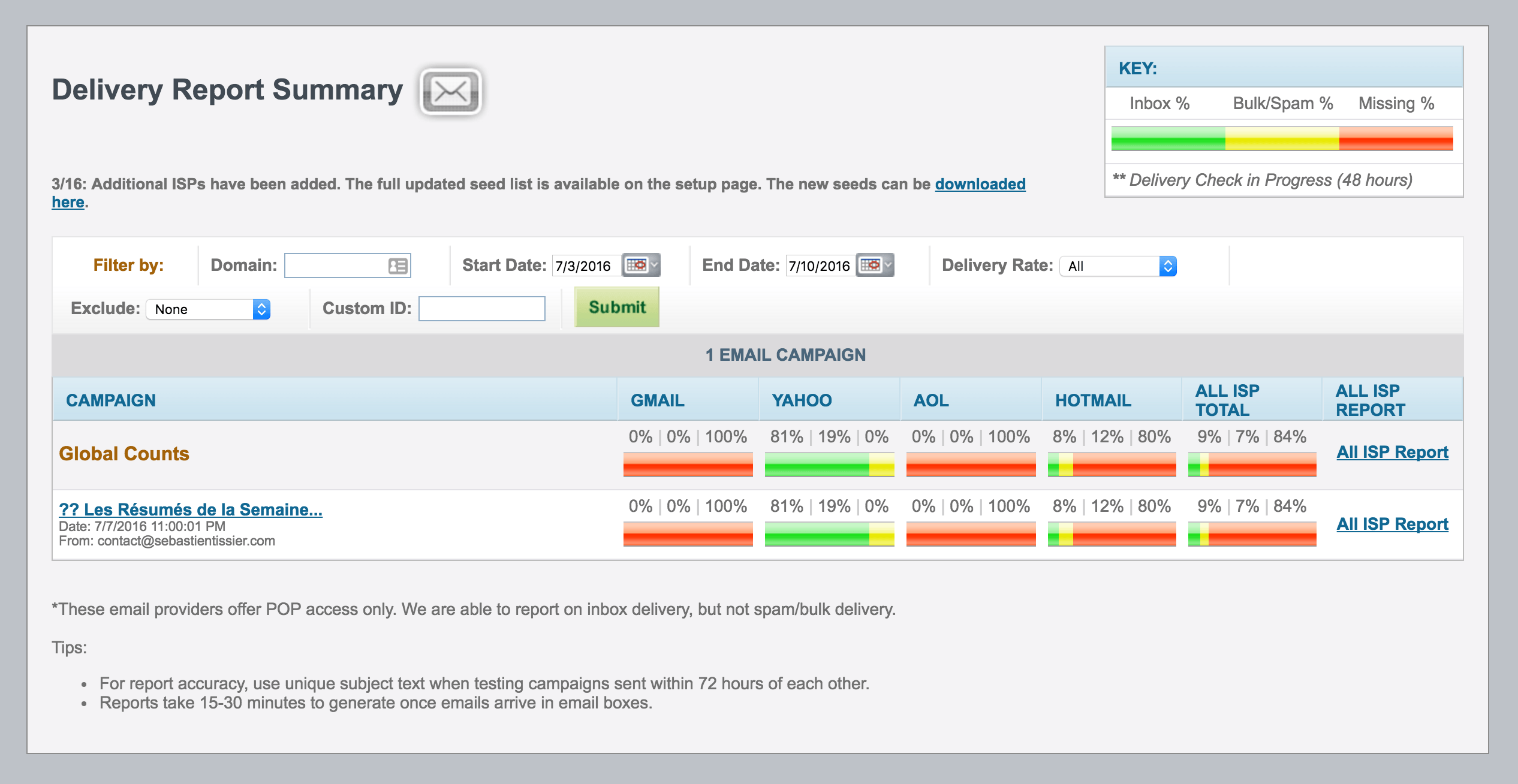This screenshot has width=1518, height=784.
Task: Click the Gmail bar in Global Counts
Action: pos(688,465)
